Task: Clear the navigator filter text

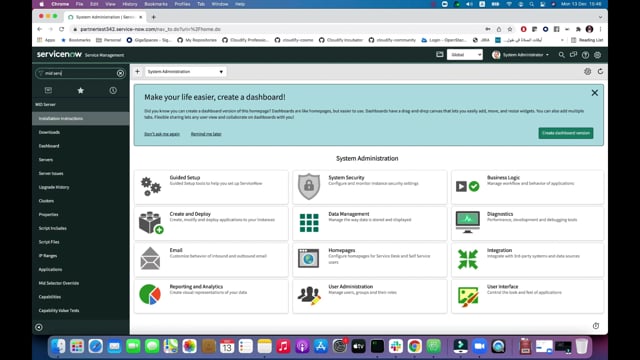Action: pyautogui.click(x=120, y=73)
